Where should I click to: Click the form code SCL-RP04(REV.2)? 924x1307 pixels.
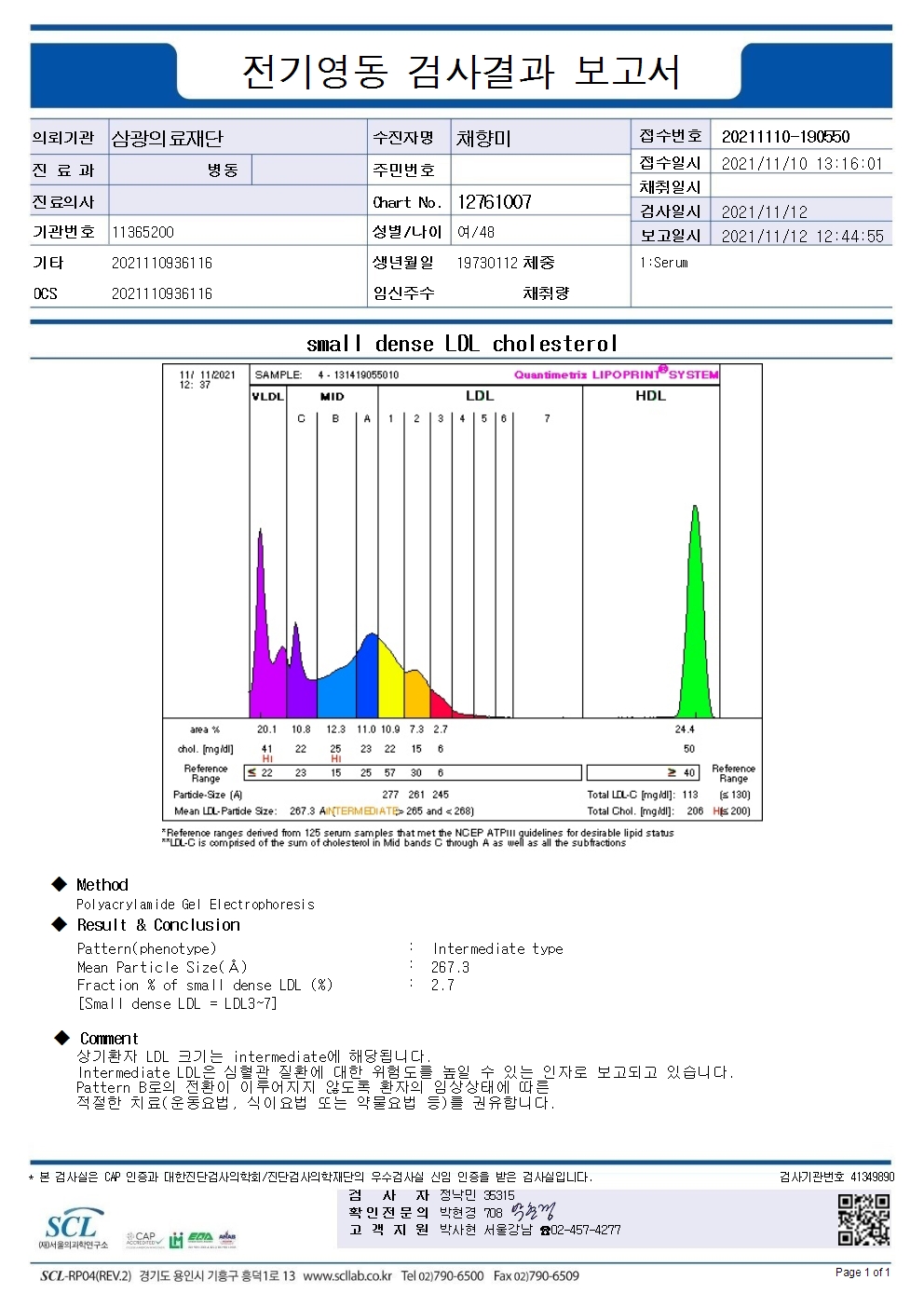click(x=86, y=1276)
